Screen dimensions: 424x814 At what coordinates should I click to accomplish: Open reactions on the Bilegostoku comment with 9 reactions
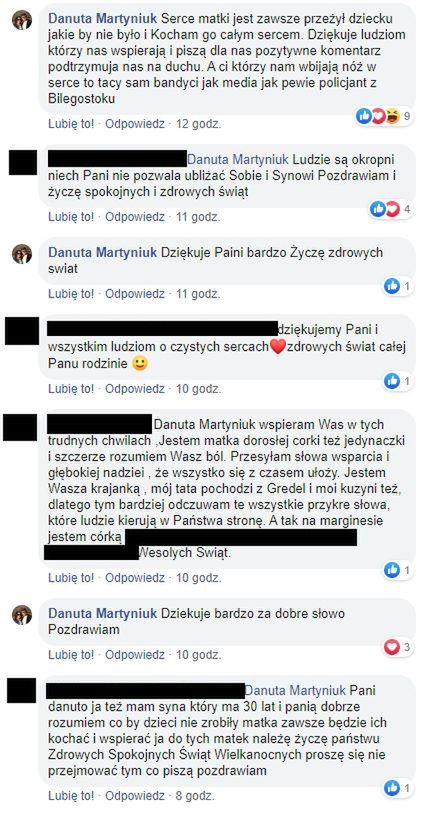tap(384, 116)
